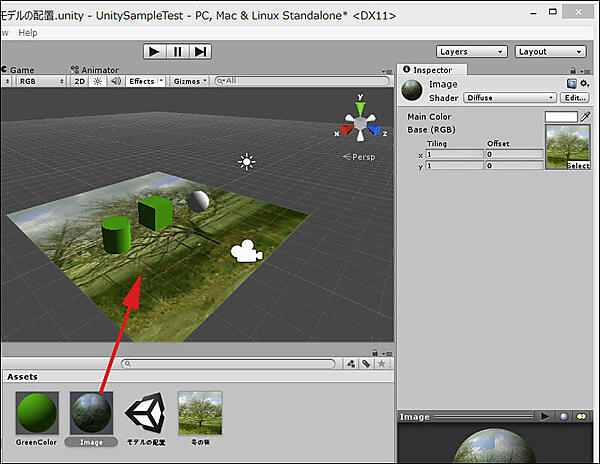Open the Help menu
Viewport: 600px width, 464px height.
28,33
